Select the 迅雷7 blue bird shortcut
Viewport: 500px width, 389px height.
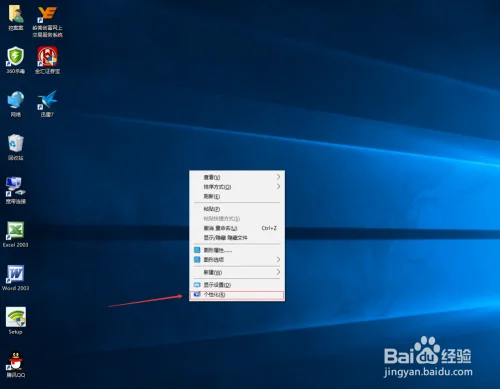tap(47, 104)
